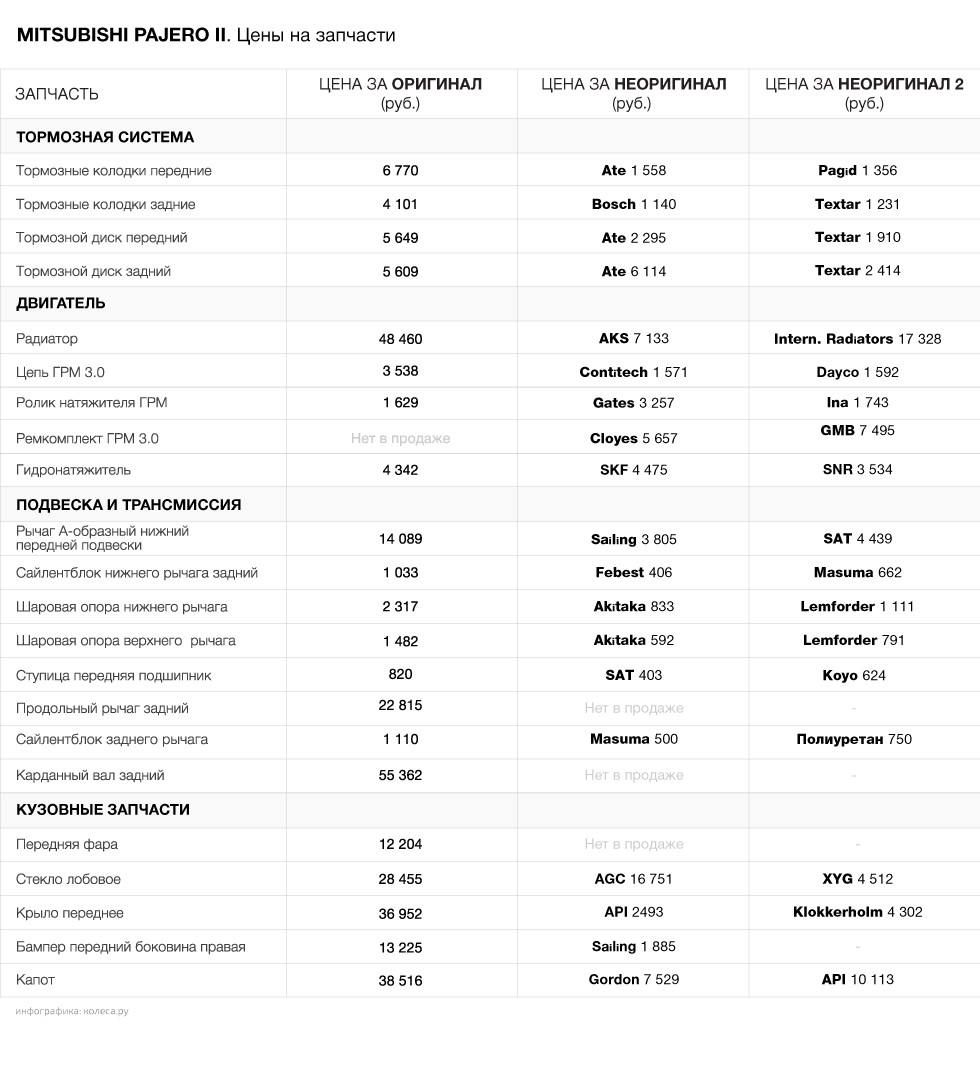
Task: Click the ТОРМОЗНАЯ СИСТЕМА section heading
Action: pos(105,137)
